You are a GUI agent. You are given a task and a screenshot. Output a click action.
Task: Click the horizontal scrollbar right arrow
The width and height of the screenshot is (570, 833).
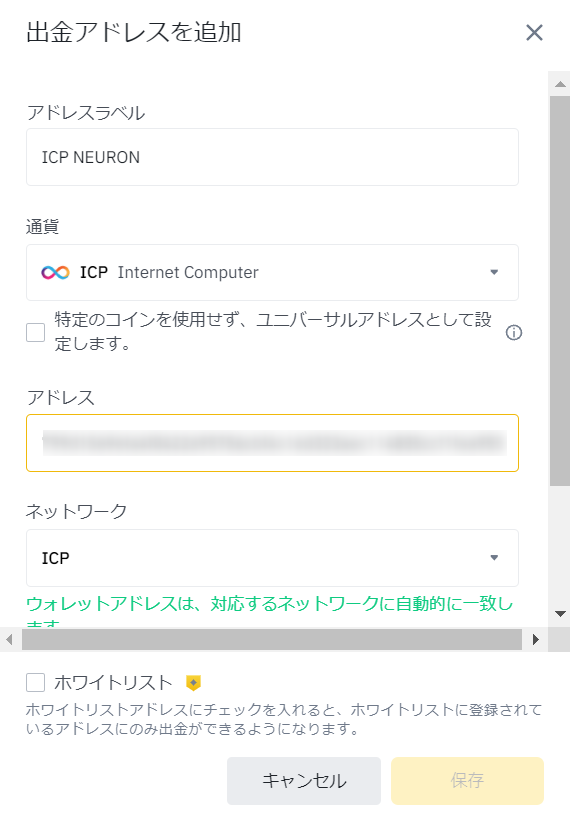[535, 640]
